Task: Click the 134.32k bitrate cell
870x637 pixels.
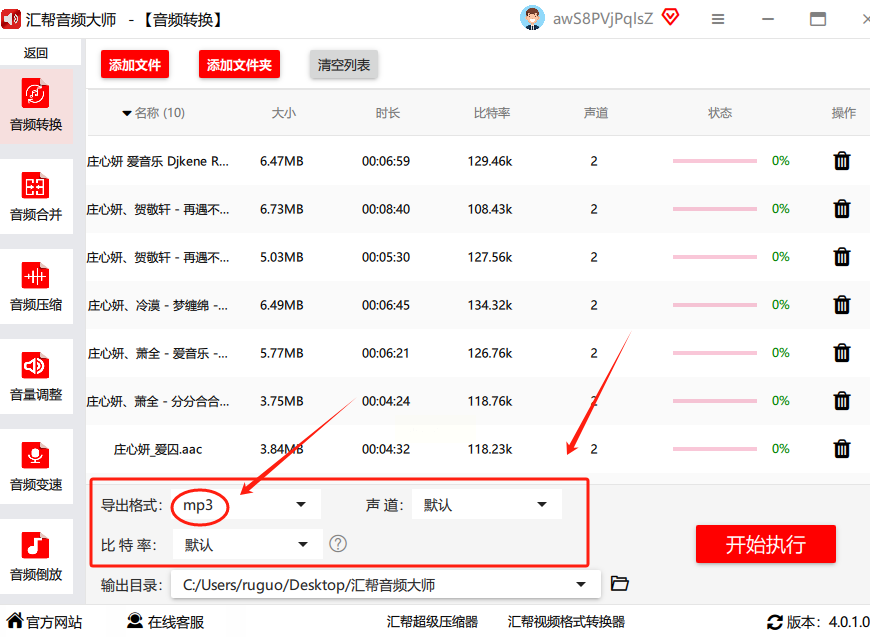Action: tap(490, 305)
